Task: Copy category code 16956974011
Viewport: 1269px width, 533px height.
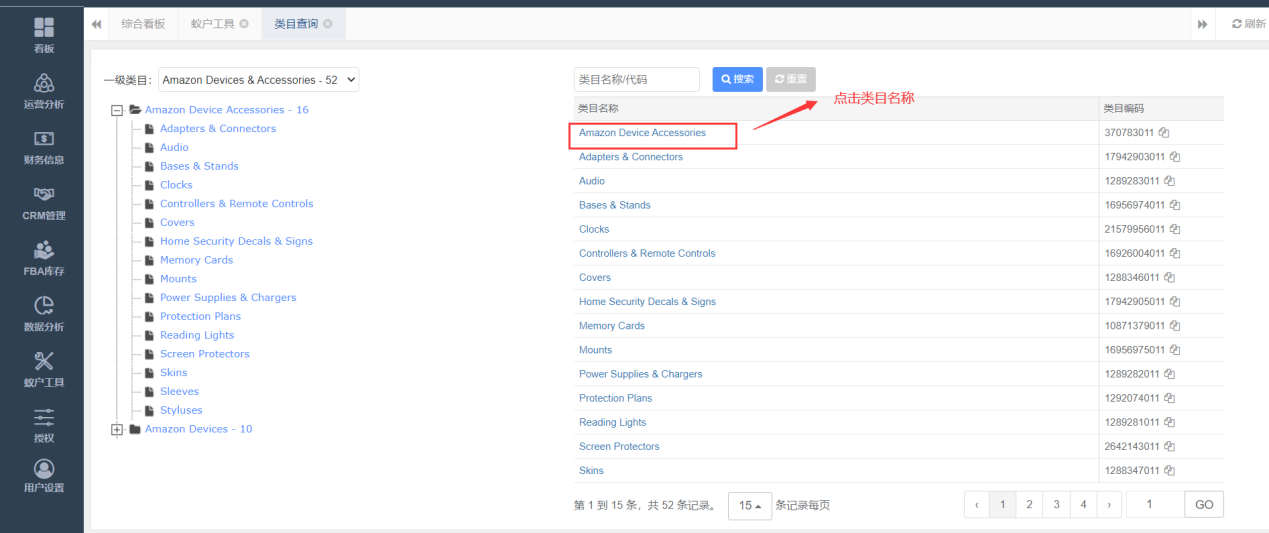Action: 1175,205
